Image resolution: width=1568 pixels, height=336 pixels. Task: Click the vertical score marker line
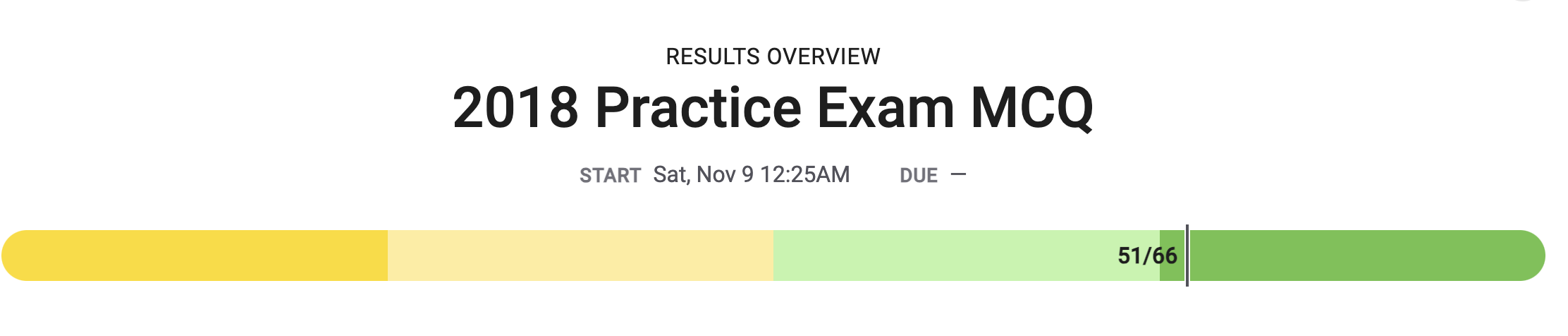click(x=1187, y=256)
